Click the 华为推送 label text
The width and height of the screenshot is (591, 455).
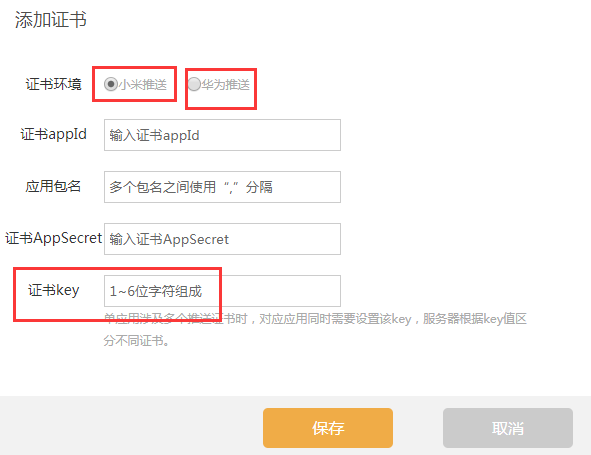tap(225, 84)
